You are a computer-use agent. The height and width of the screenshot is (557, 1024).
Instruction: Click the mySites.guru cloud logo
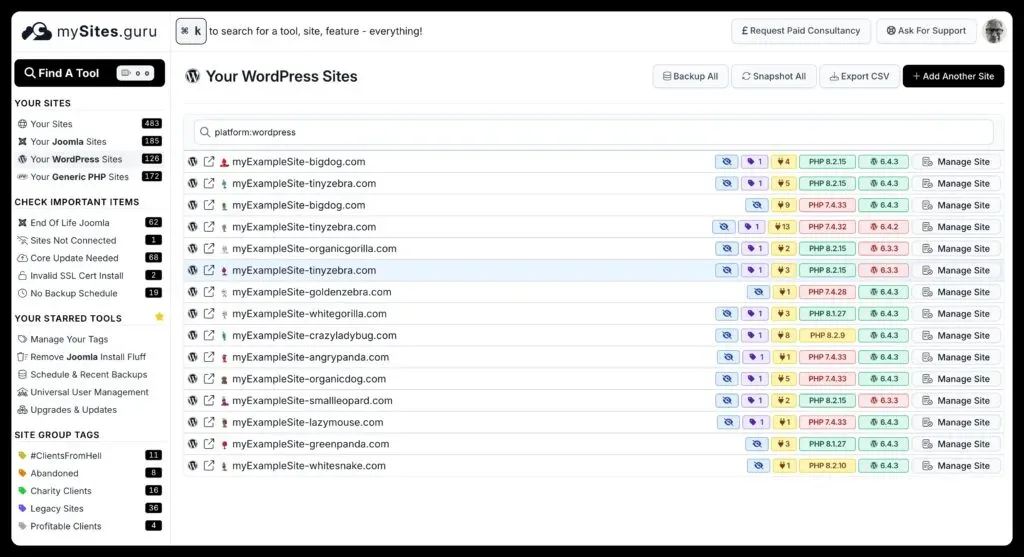pos(37,31)
